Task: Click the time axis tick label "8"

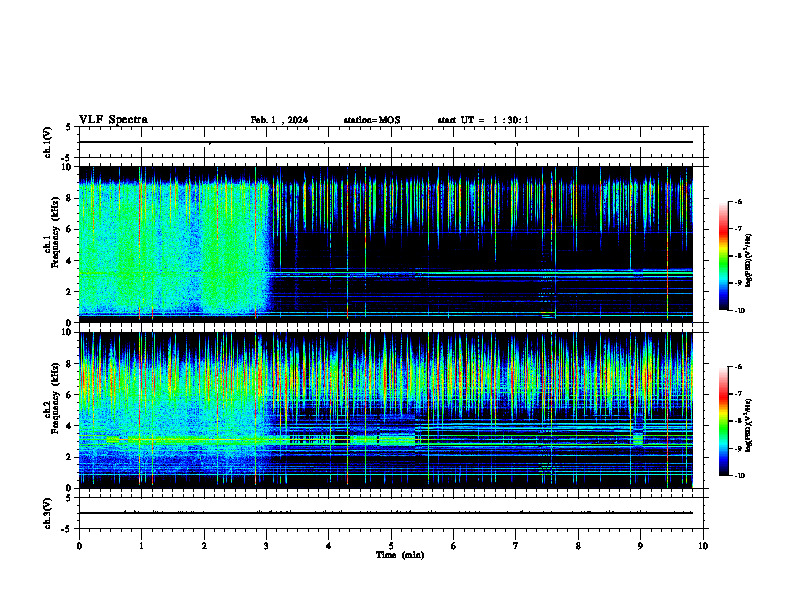Action: pyautogui.click(x=578, y=546)
